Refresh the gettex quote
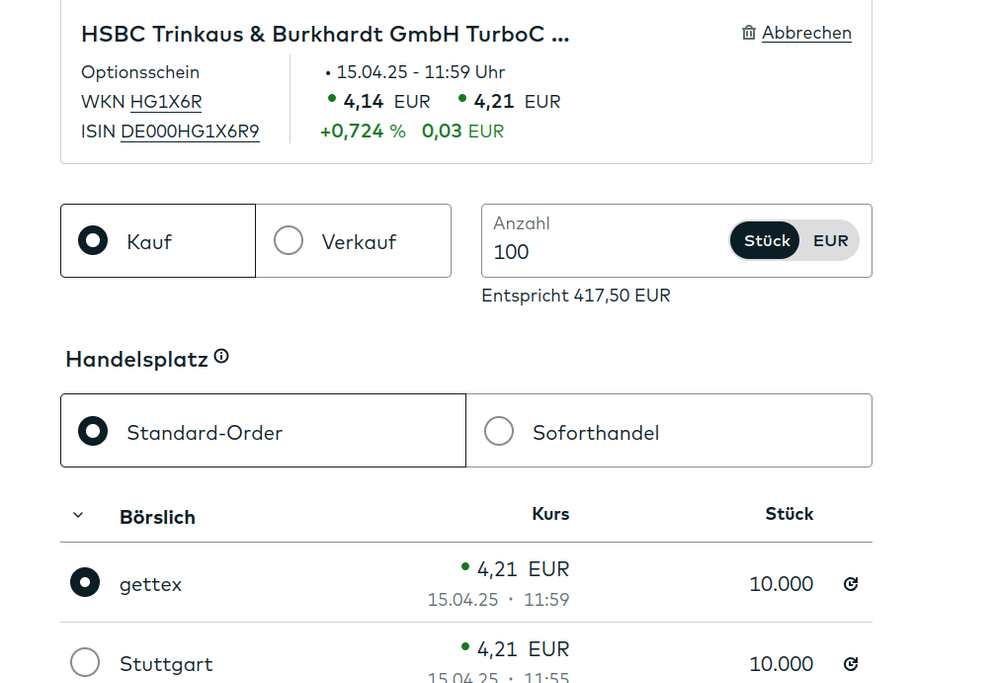 851,584
